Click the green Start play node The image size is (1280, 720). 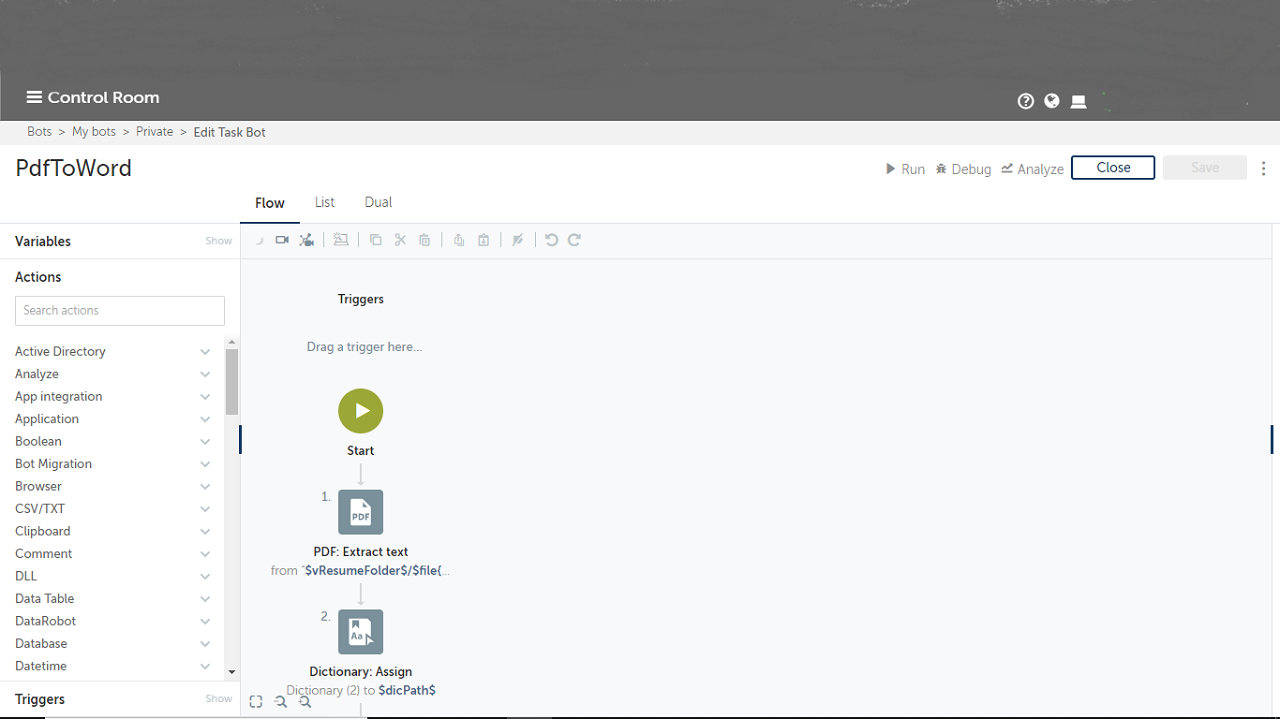[361, 411]
